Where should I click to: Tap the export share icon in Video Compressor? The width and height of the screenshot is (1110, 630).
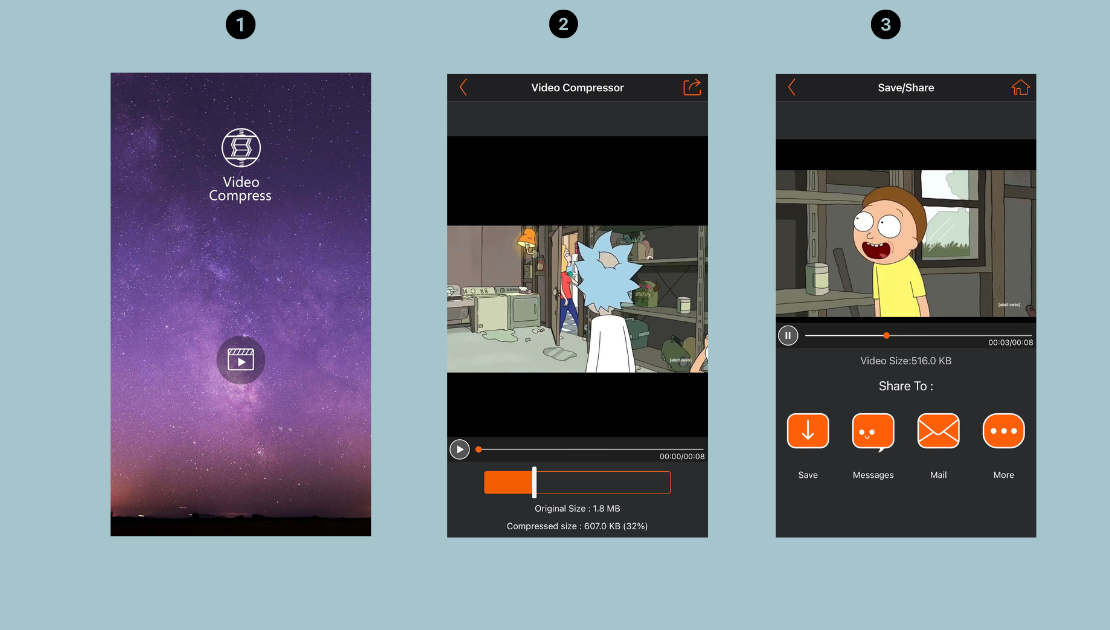(x=692, y=87)
